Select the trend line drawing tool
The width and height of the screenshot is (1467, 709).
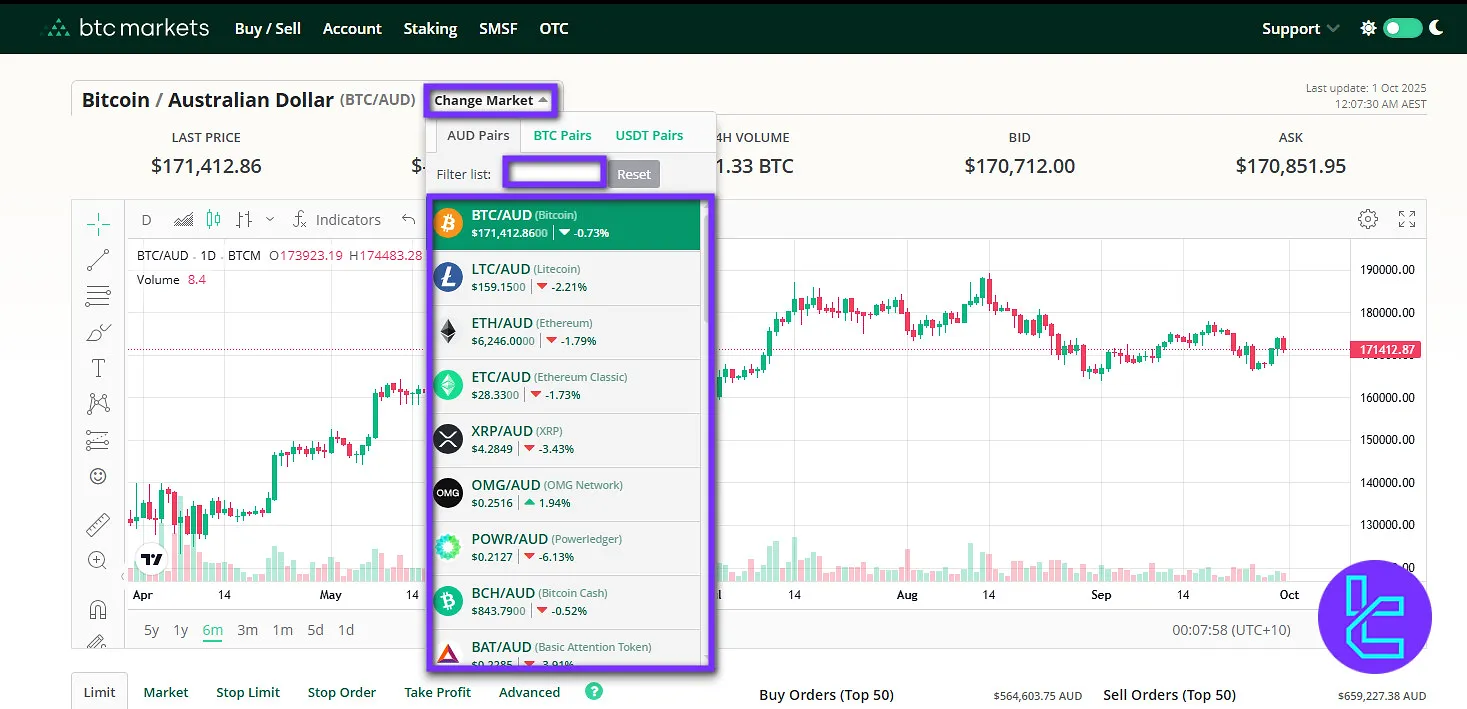[97, 260]
